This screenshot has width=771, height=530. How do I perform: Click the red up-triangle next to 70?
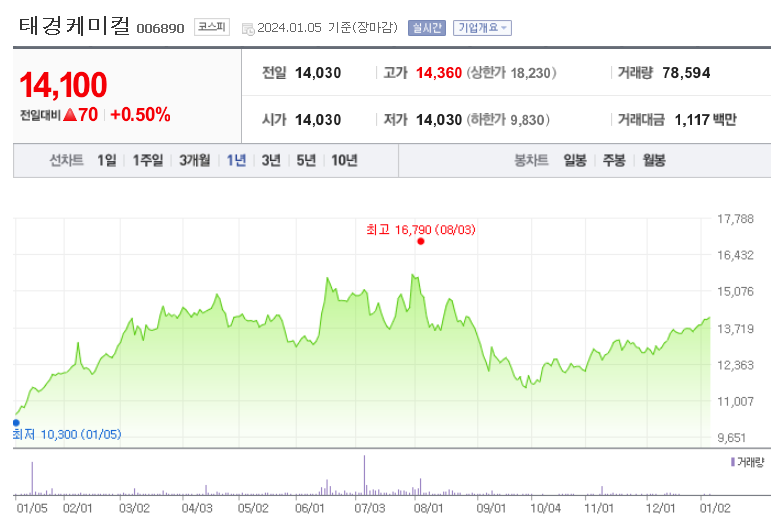tap(70, 115)
